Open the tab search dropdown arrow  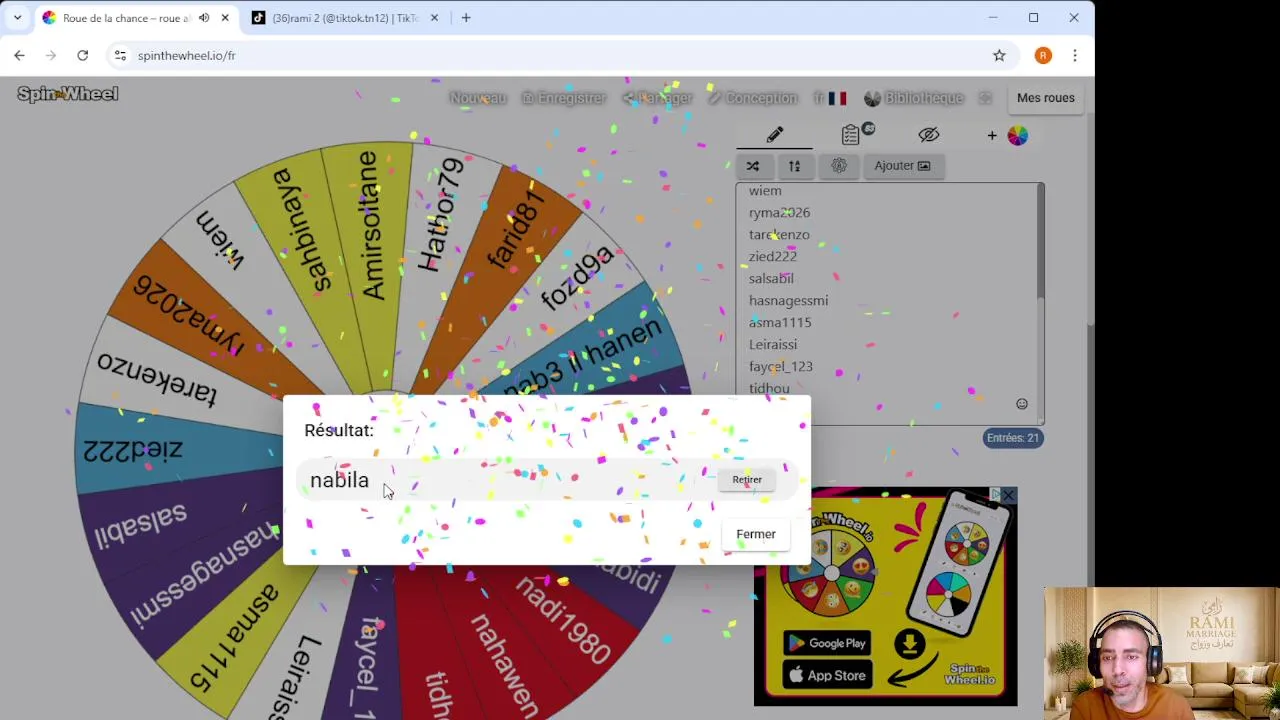coord(17,18)
